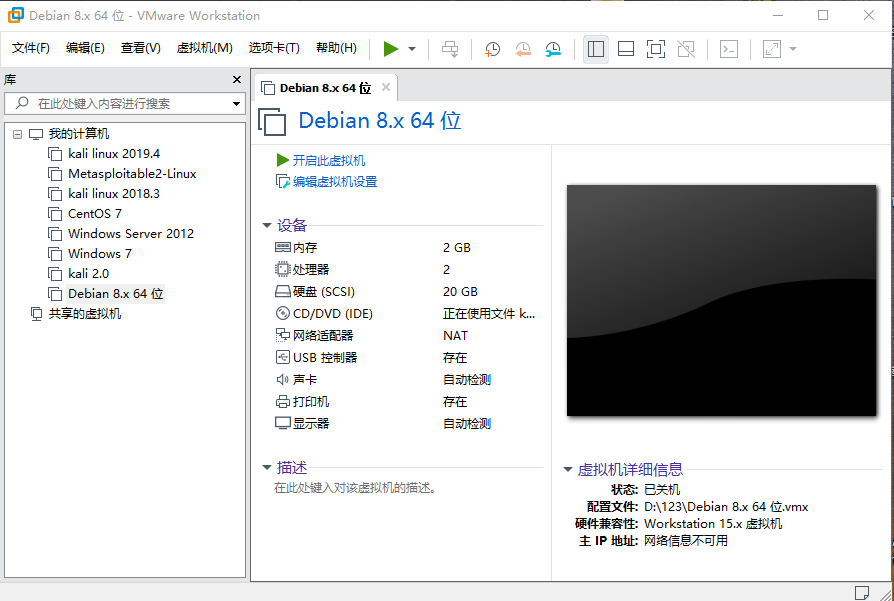
Task: Maximize the VMware Workstation window
Action: point(823,15)
